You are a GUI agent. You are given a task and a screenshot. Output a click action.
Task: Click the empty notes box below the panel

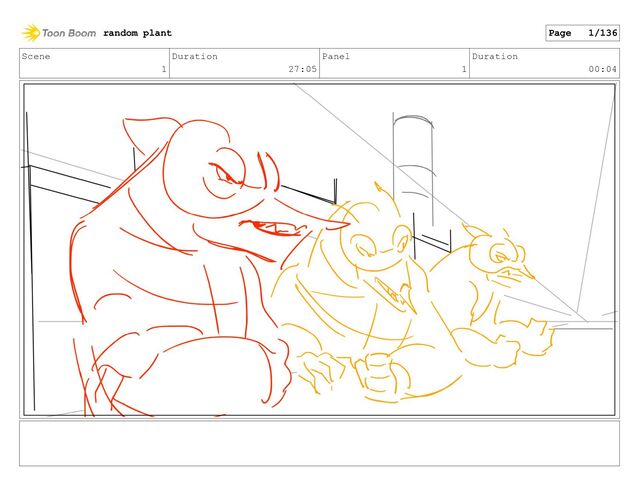point(319,443)
